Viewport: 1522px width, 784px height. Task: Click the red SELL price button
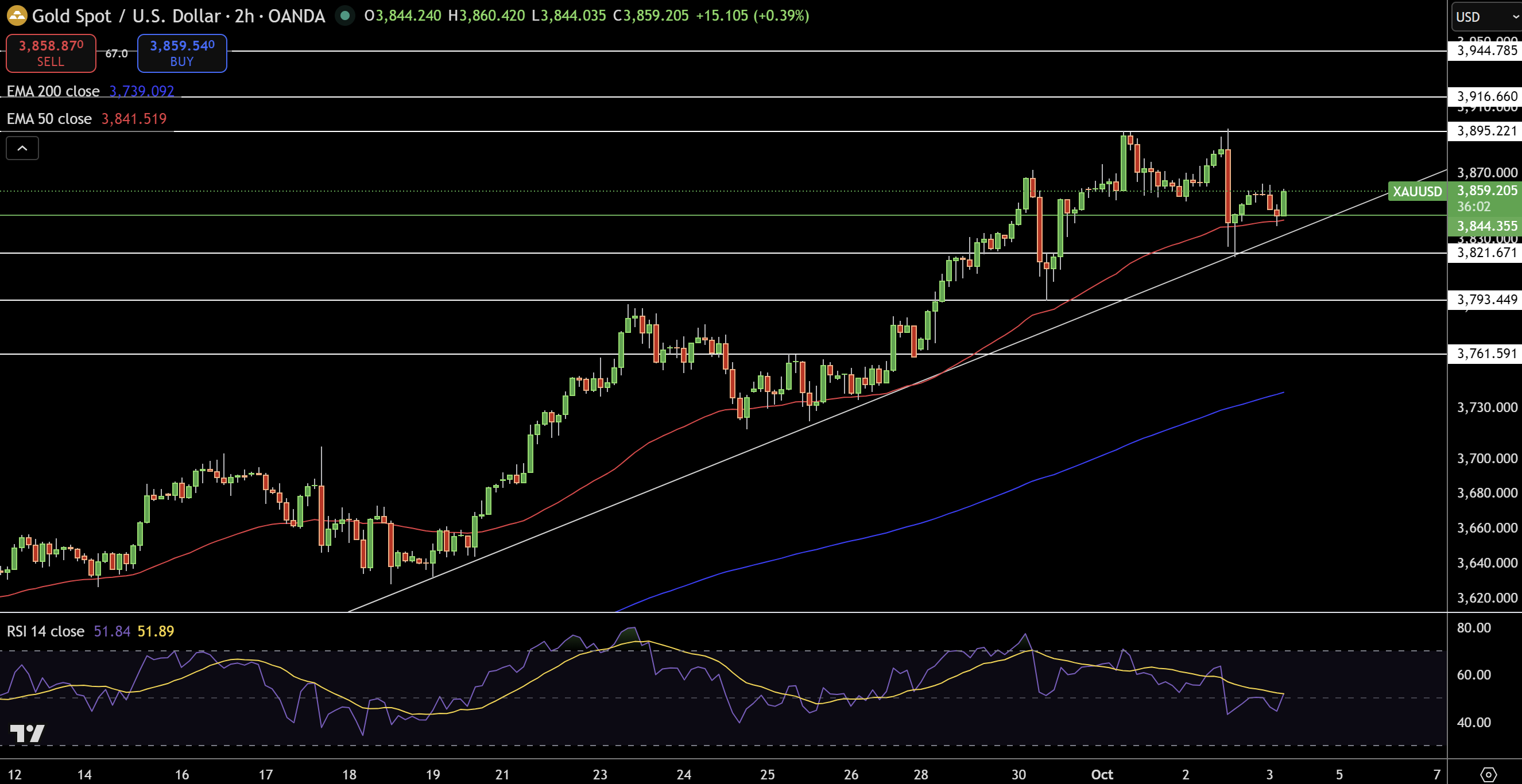click(51, 53)
